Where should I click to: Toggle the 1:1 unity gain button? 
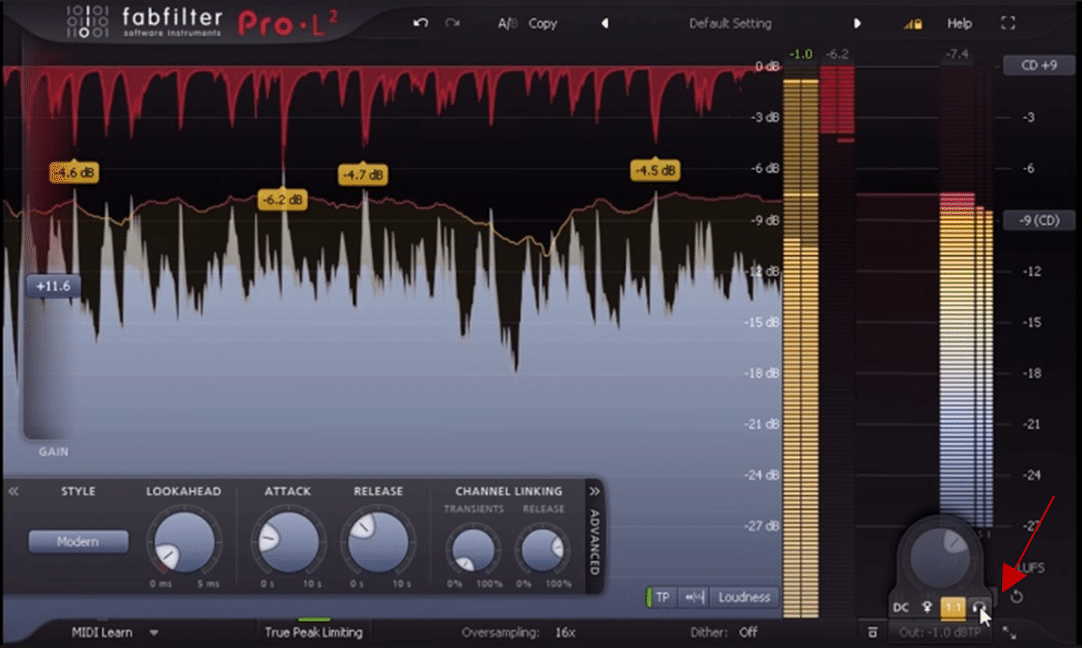[953, 607]
